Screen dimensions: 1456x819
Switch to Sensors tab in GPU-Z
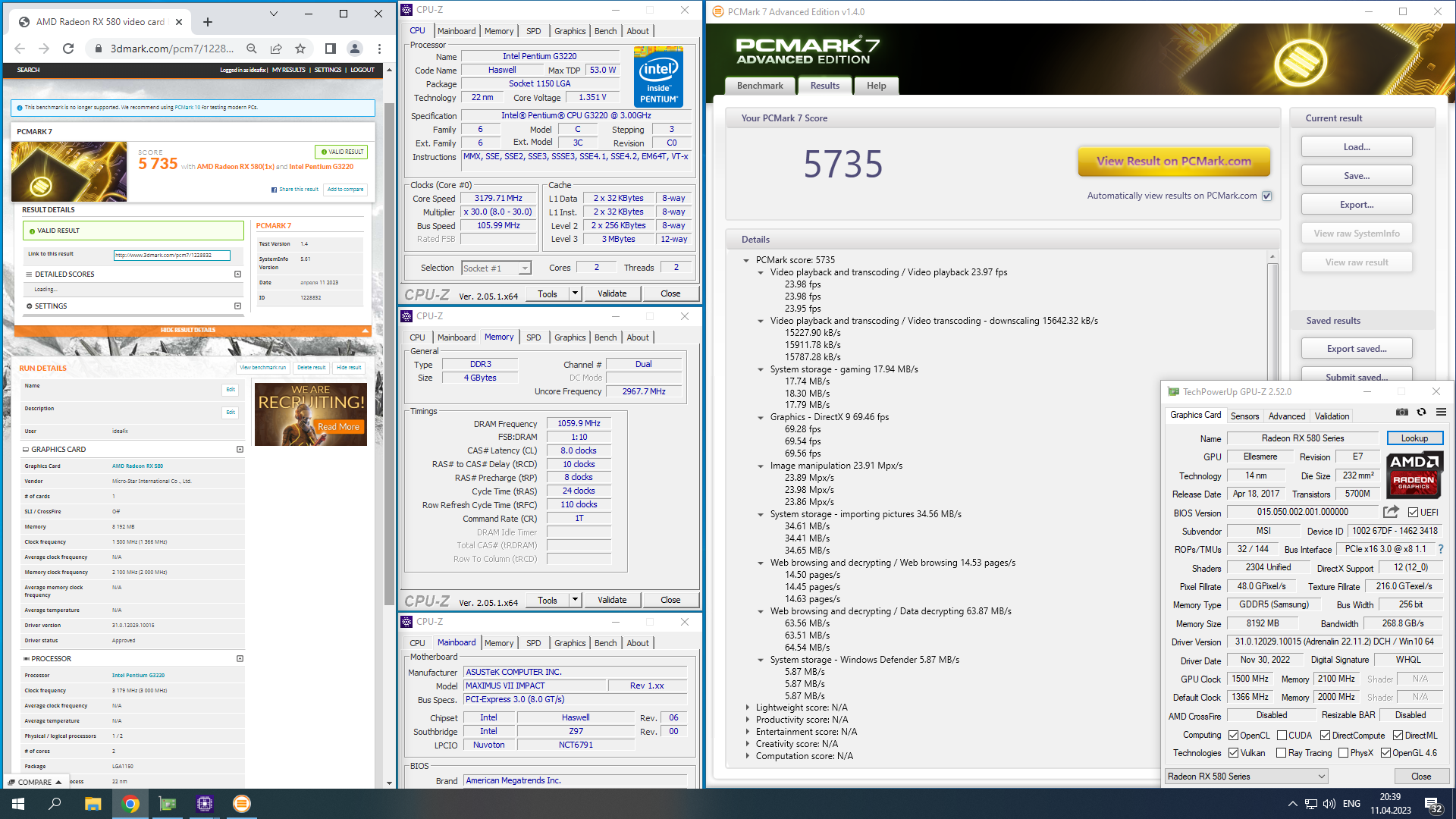1244,416
